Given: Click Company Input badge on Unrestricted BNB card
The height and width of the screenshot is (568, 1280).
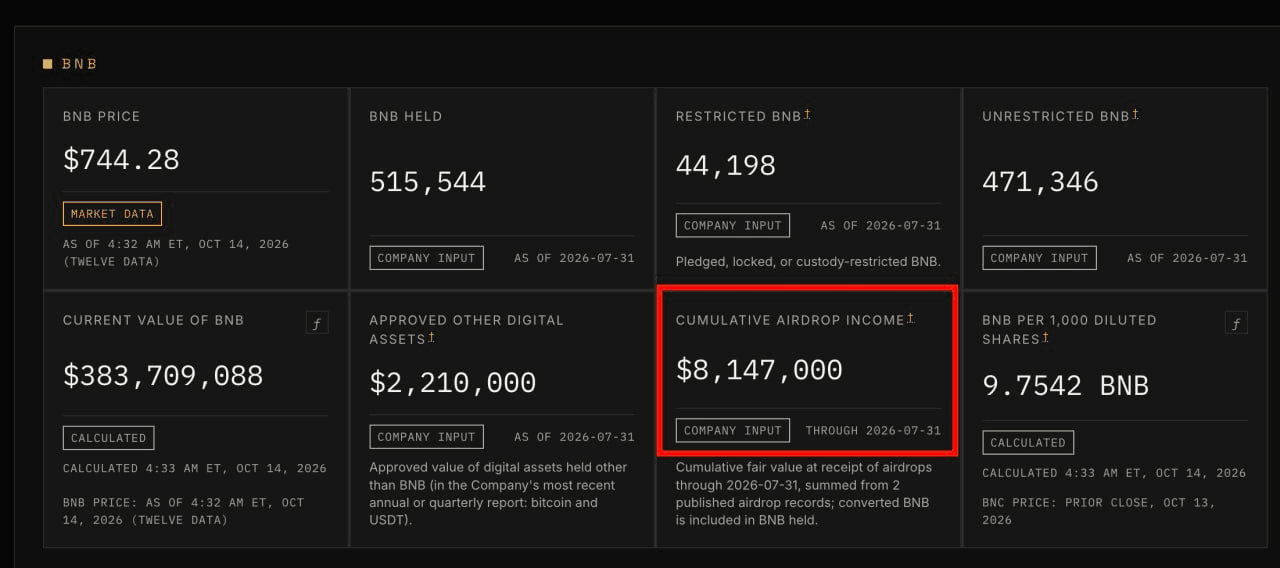Looking at the screenshot, I should point(1039,258).
